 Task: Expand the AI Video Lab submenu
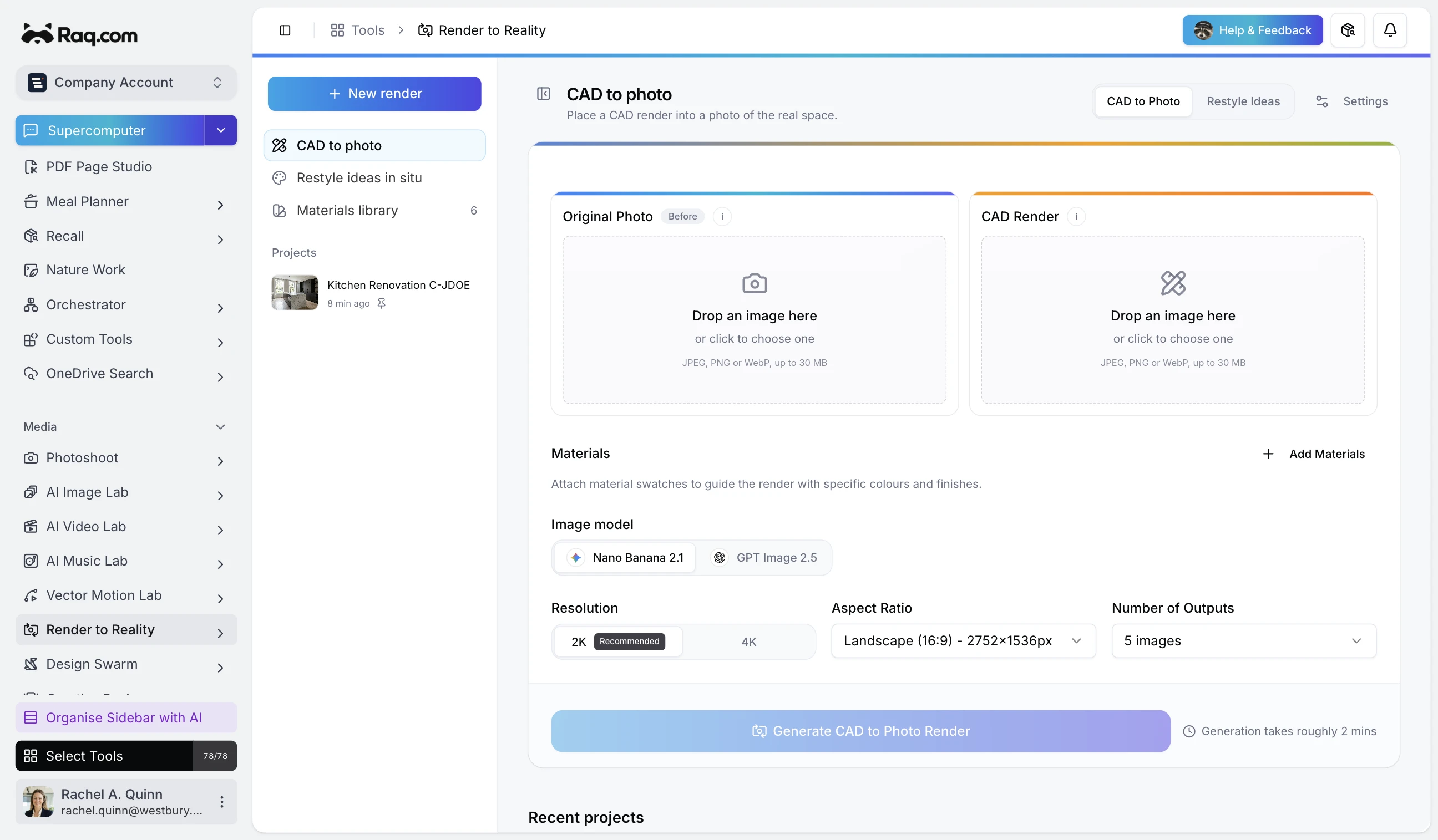coord(220,530)
